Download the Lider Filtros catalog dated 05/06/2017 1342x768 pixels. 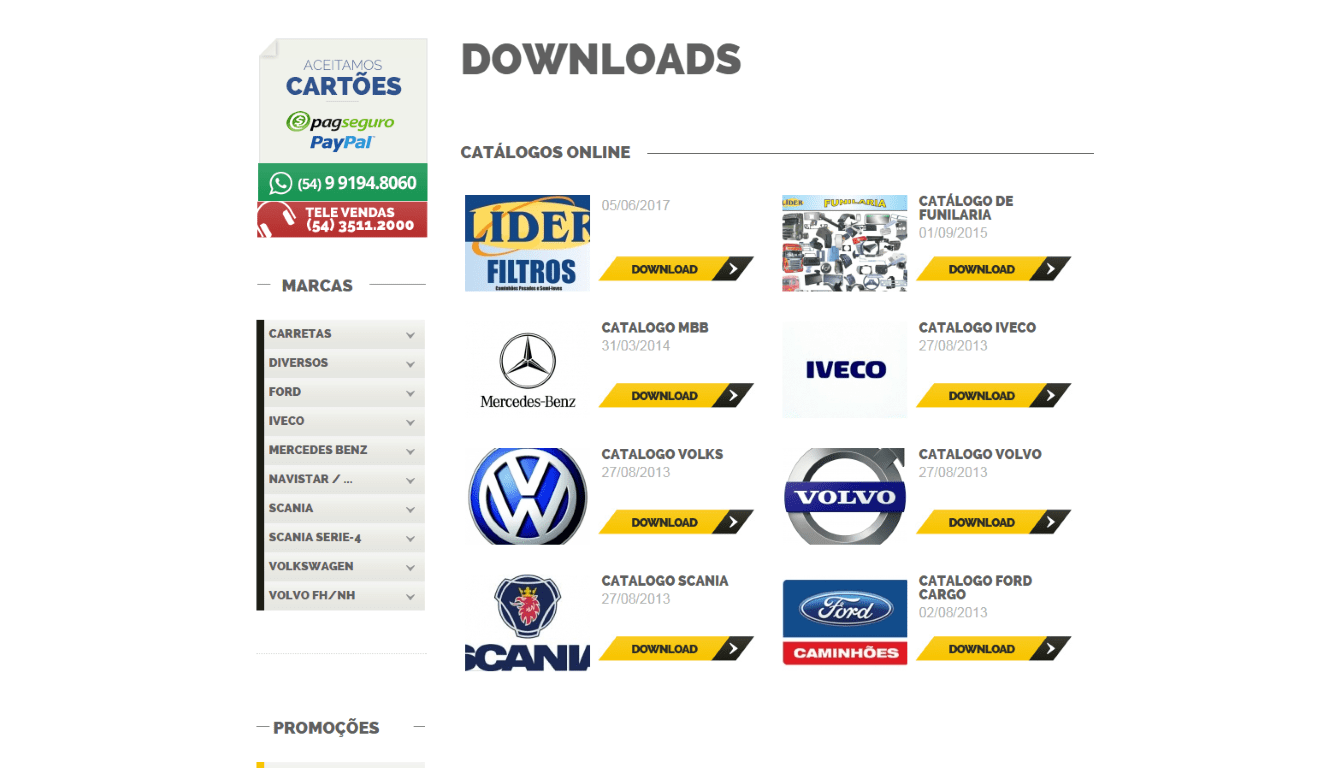coord(676,269)
